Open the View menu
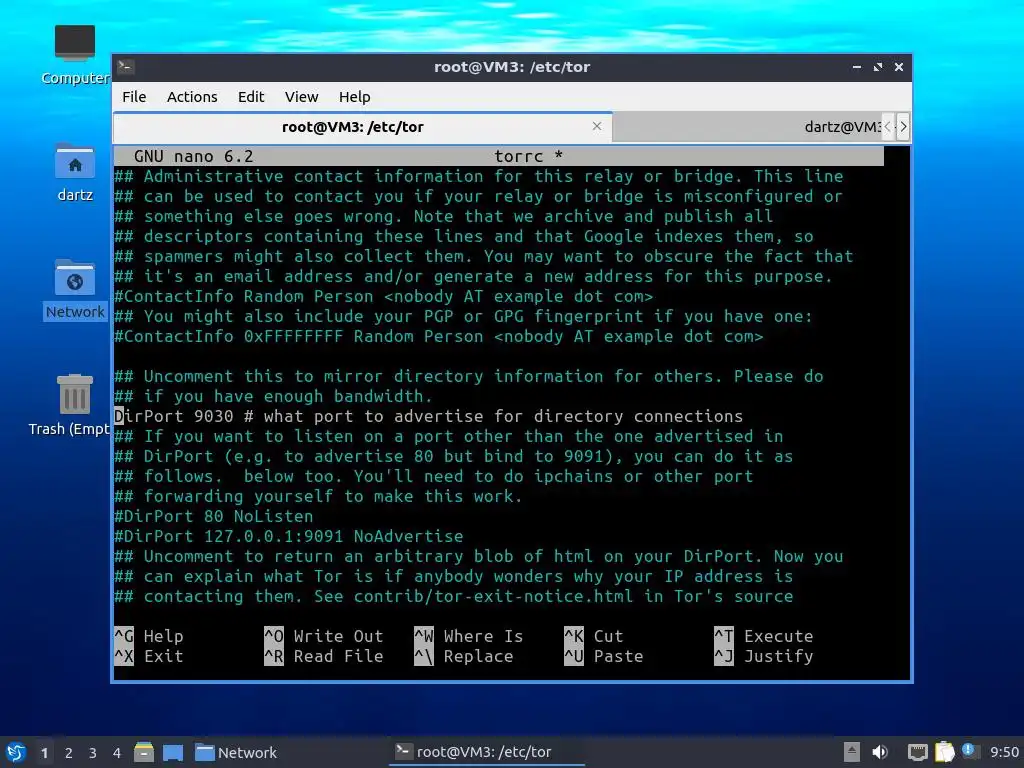 301,97
